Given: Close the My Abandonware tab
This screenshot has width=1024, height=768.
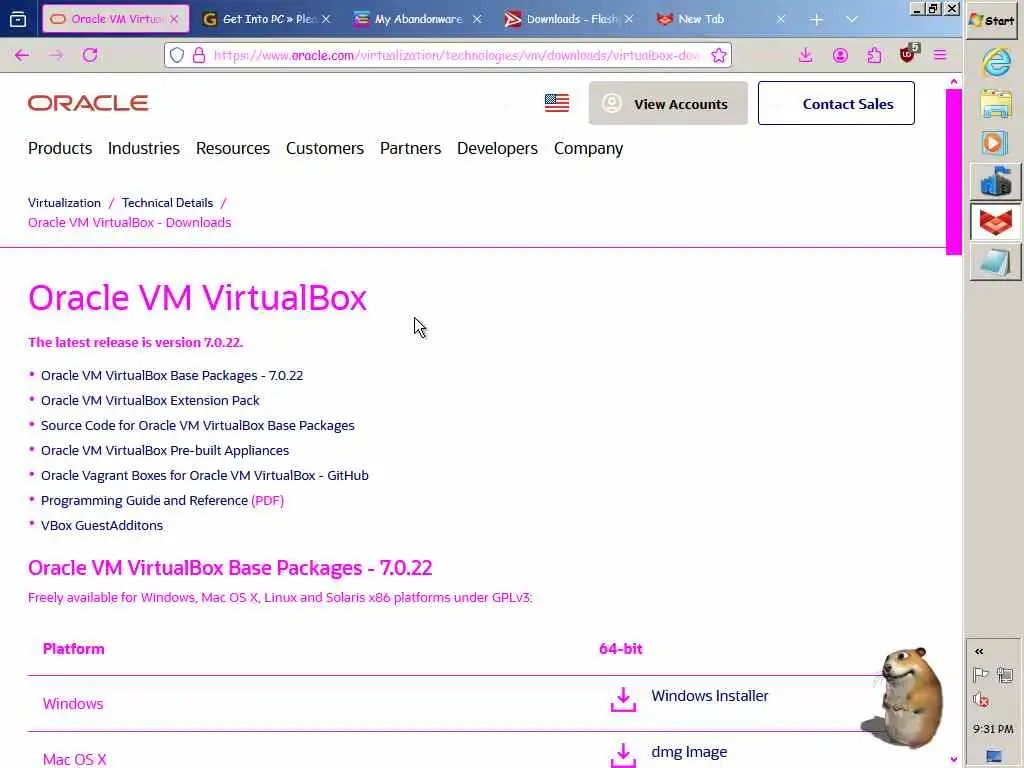Looking at the screenshot, I should 477,19.
